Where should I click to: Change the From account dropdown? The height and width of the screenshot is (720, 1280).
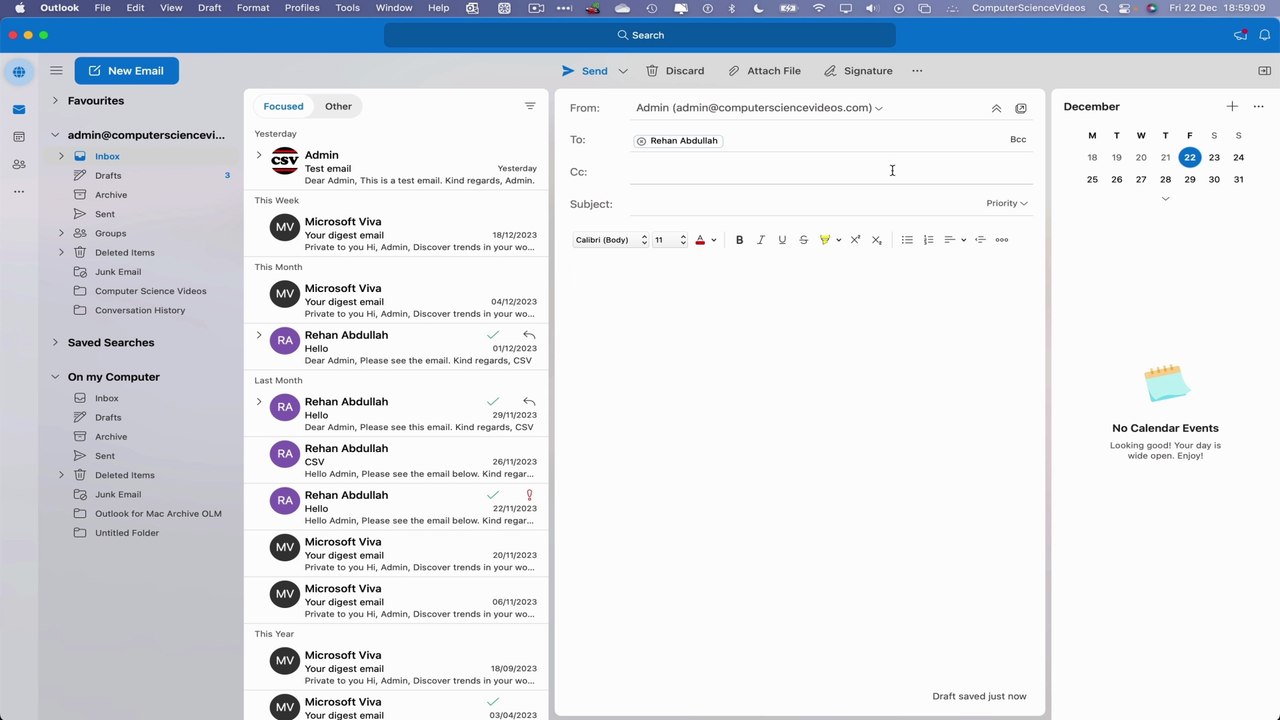[x=760, y=108]
